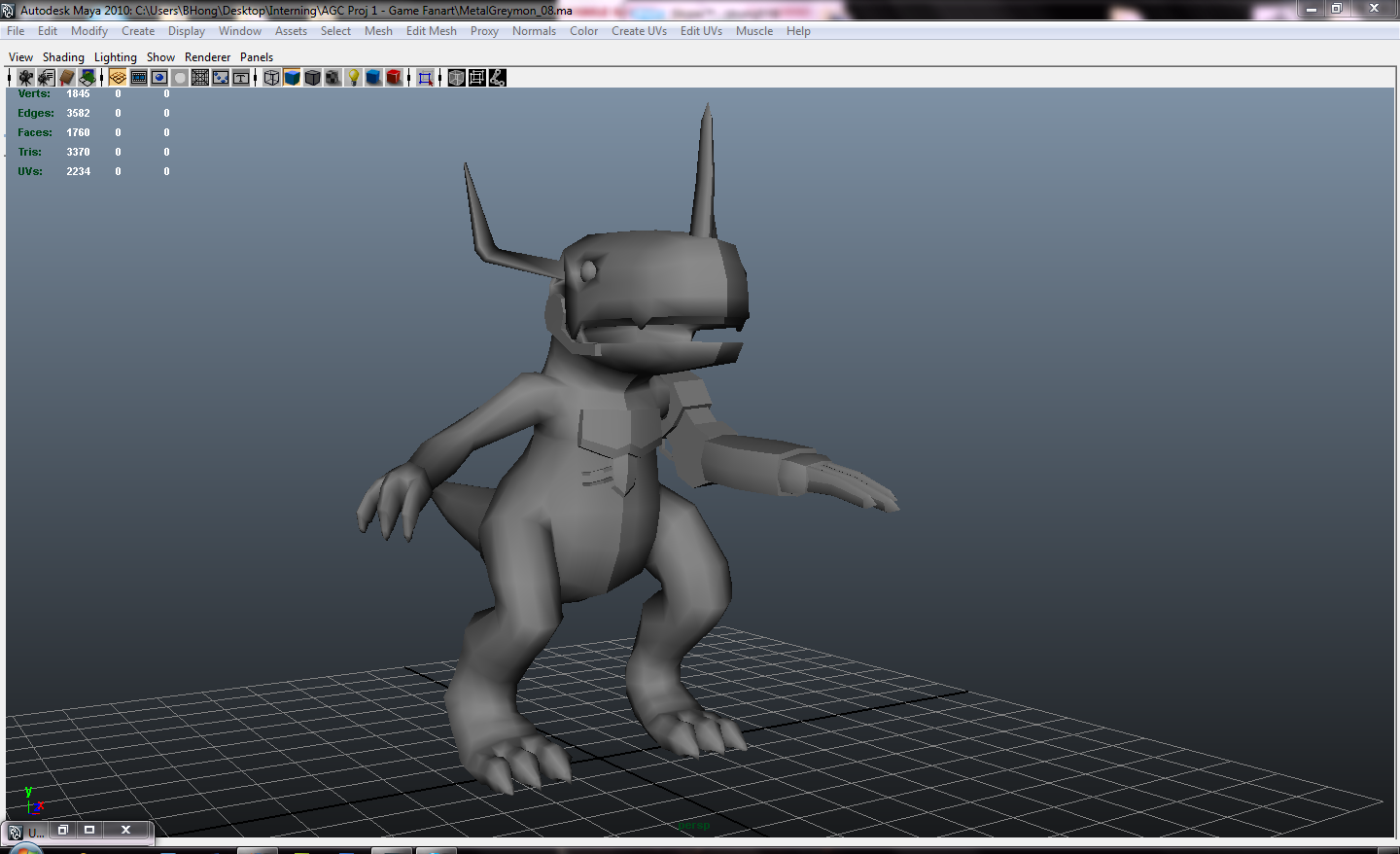Toggle the viewport Grid icon
The height and width of the screenshot is (854, 1400).
[118, 78]
